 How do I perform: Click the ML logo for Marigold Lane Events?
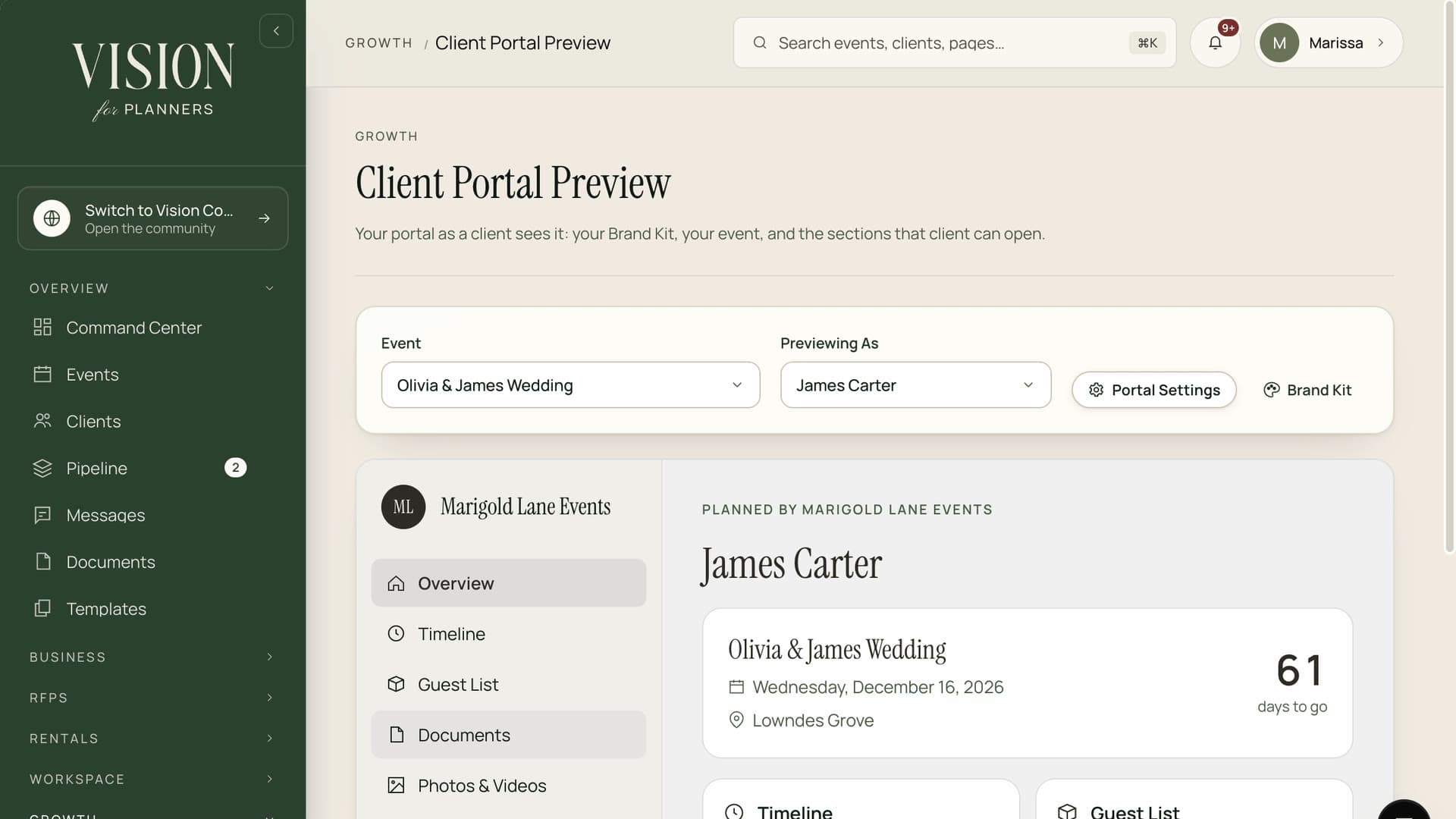403,507
